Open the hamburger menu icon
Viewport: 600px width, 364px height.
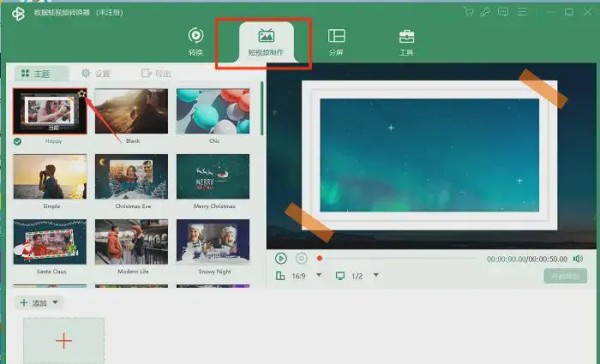pos(522,12)
